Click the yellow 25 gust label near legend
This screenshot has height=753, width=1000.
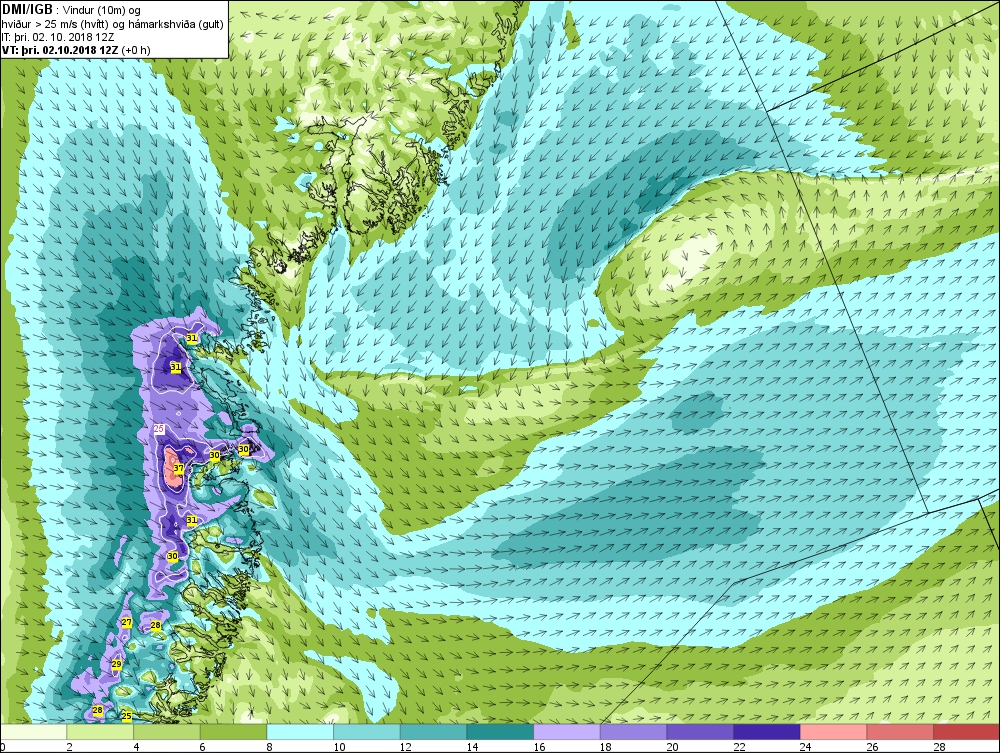pyautogui.click(x=126, y=716)
